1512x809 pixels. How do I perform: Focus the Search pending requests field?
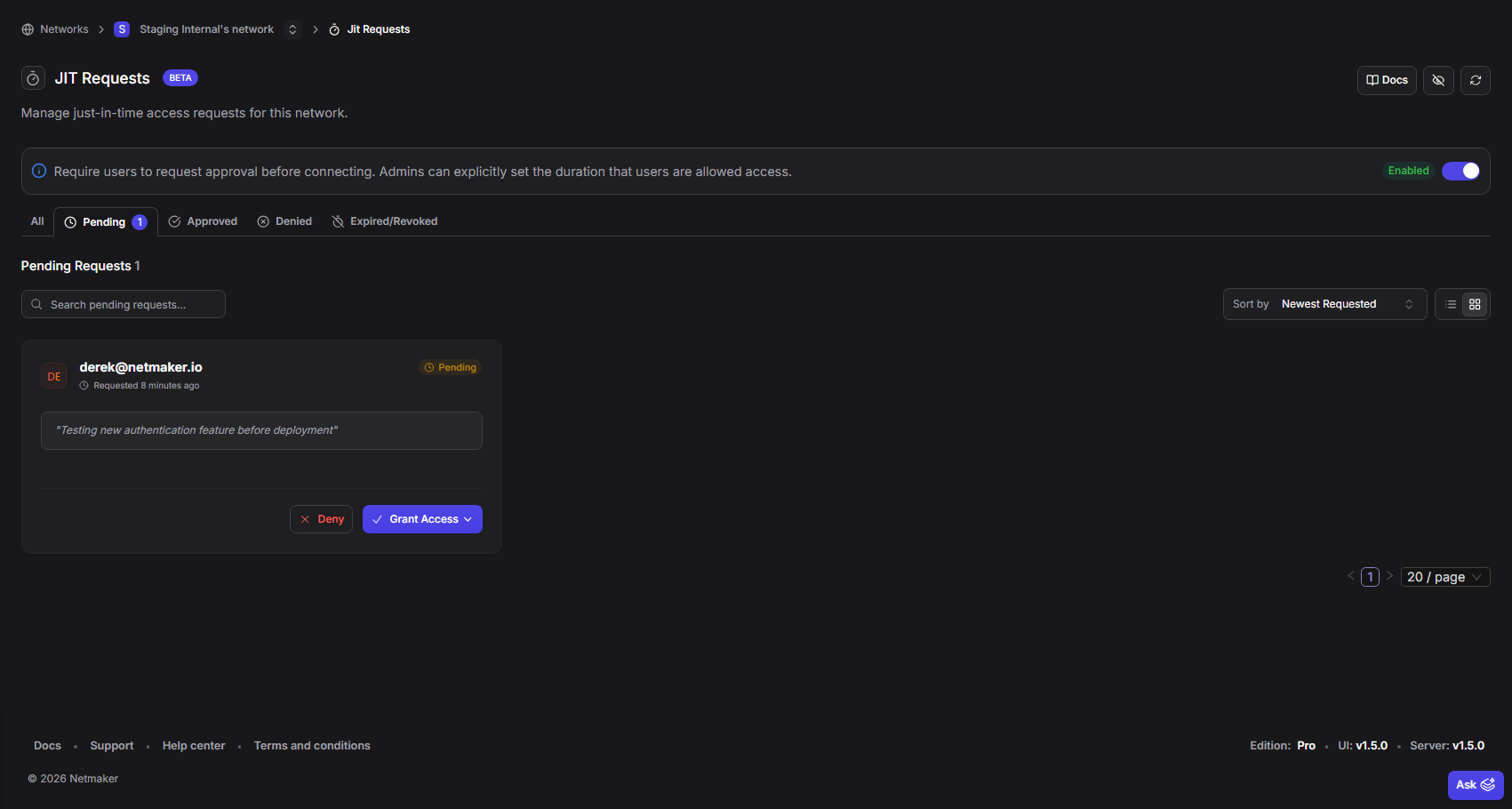click(124, 304)
